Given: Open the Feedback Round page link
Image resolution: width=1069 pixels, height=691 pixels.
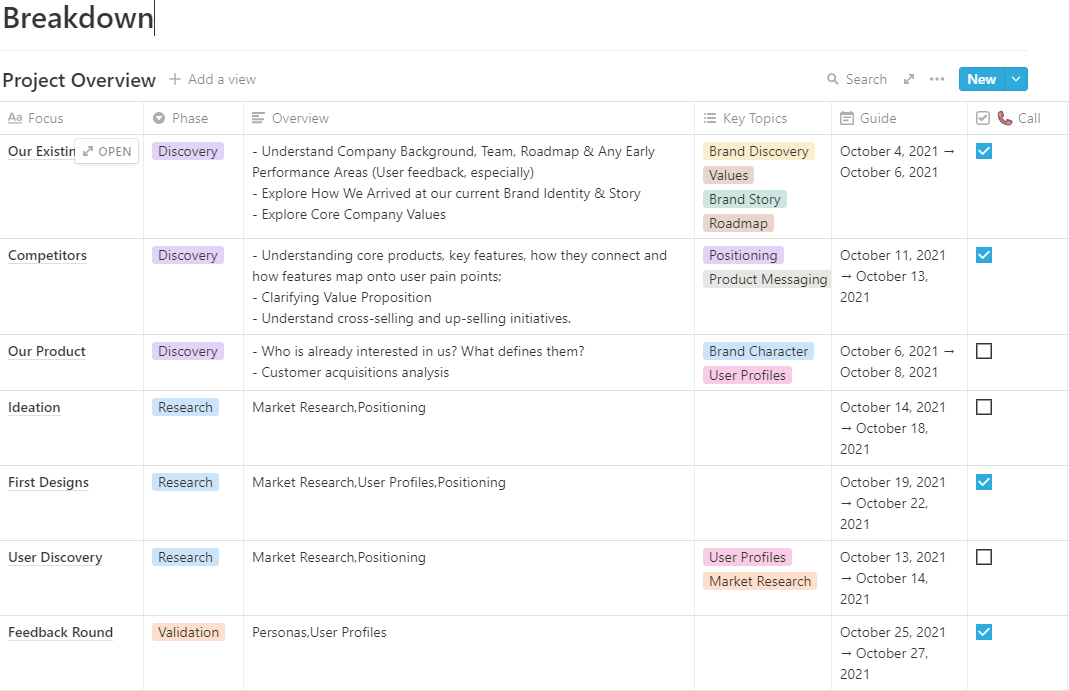Looking at the screenshot, I should (x=60, y=632).
